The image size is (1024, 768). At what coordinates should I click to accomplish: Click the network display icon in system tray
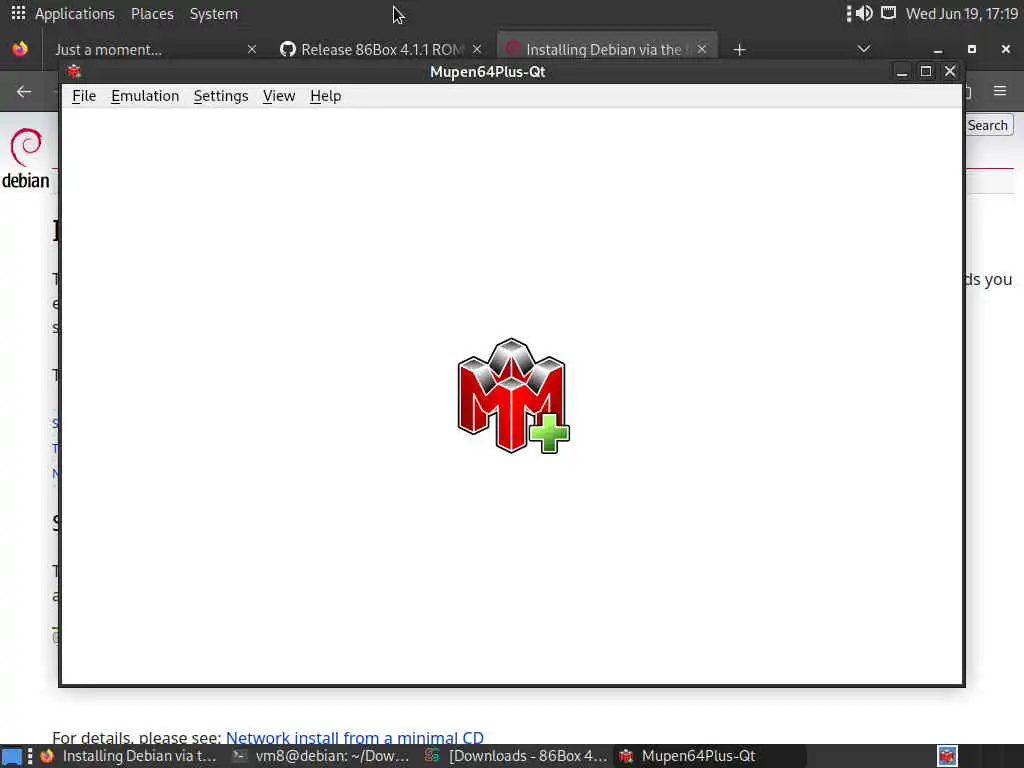(888, 13)
